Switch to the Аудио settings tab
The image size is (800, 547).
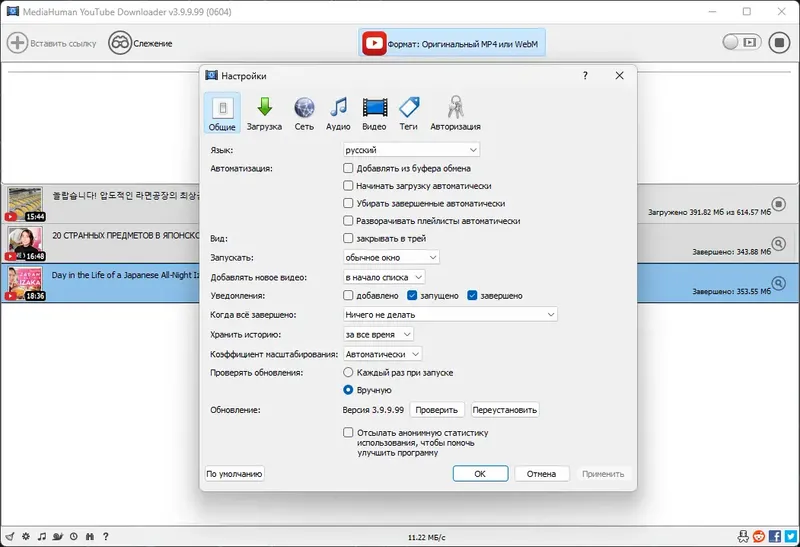(338, 113)
